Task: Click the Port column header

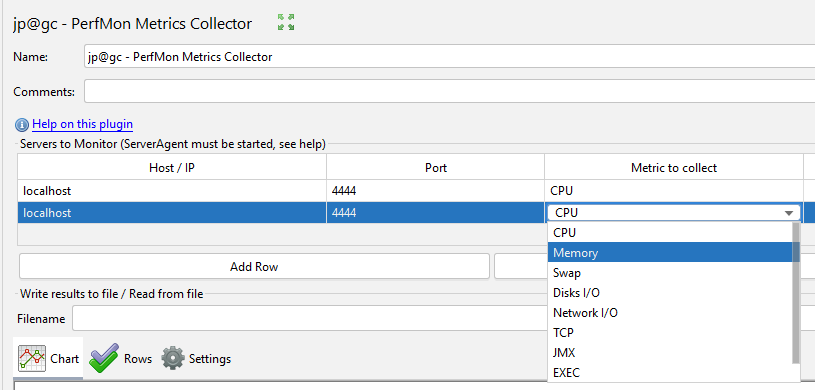Action: coord(436,167)
